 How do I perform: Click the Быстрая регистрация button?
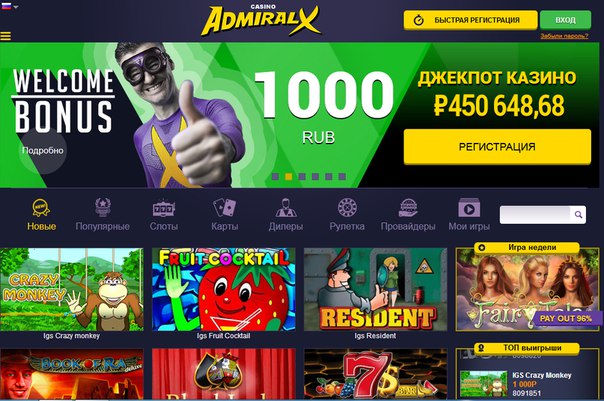(x=470, y=20)
